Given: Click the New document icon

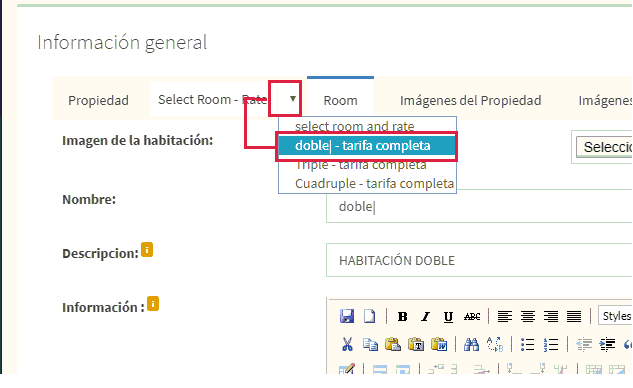Looking at the screenshot, I should 369,316.
